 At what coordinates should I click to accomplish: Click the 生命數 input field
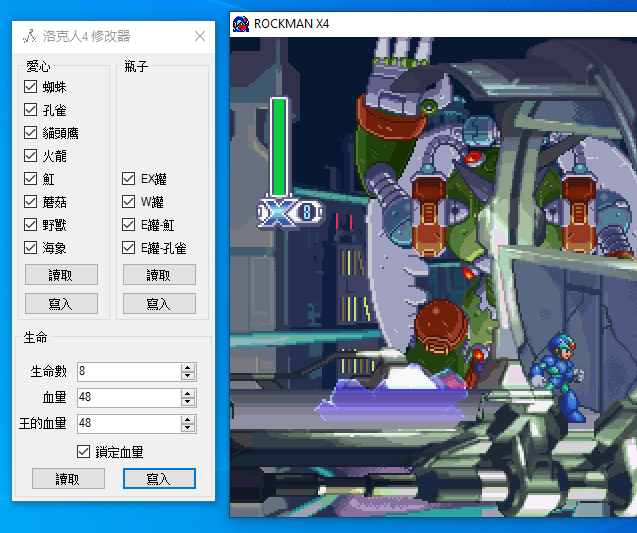128,371
